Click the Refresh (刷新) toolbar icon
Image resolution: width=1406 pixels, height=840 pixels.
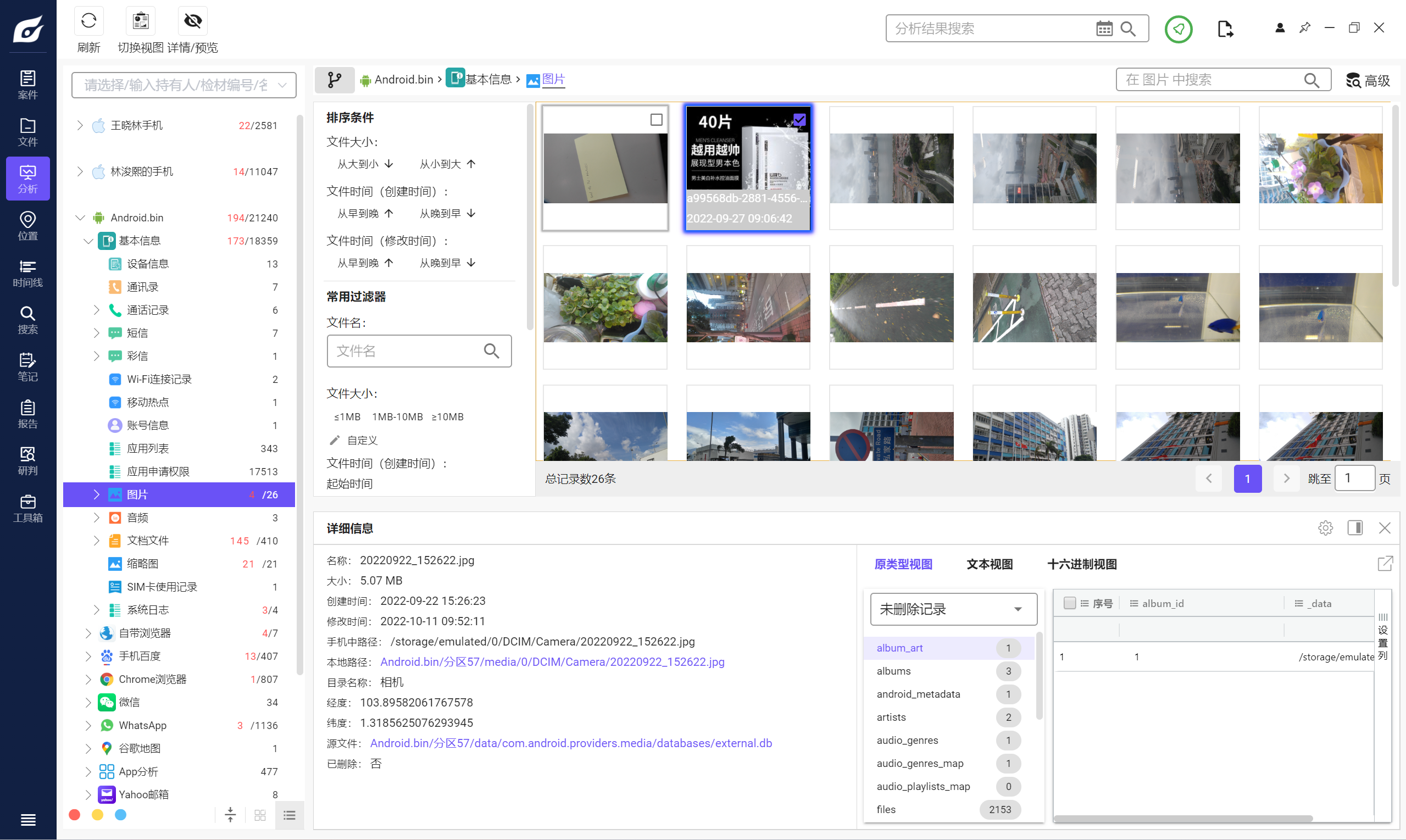coord(88,21)
